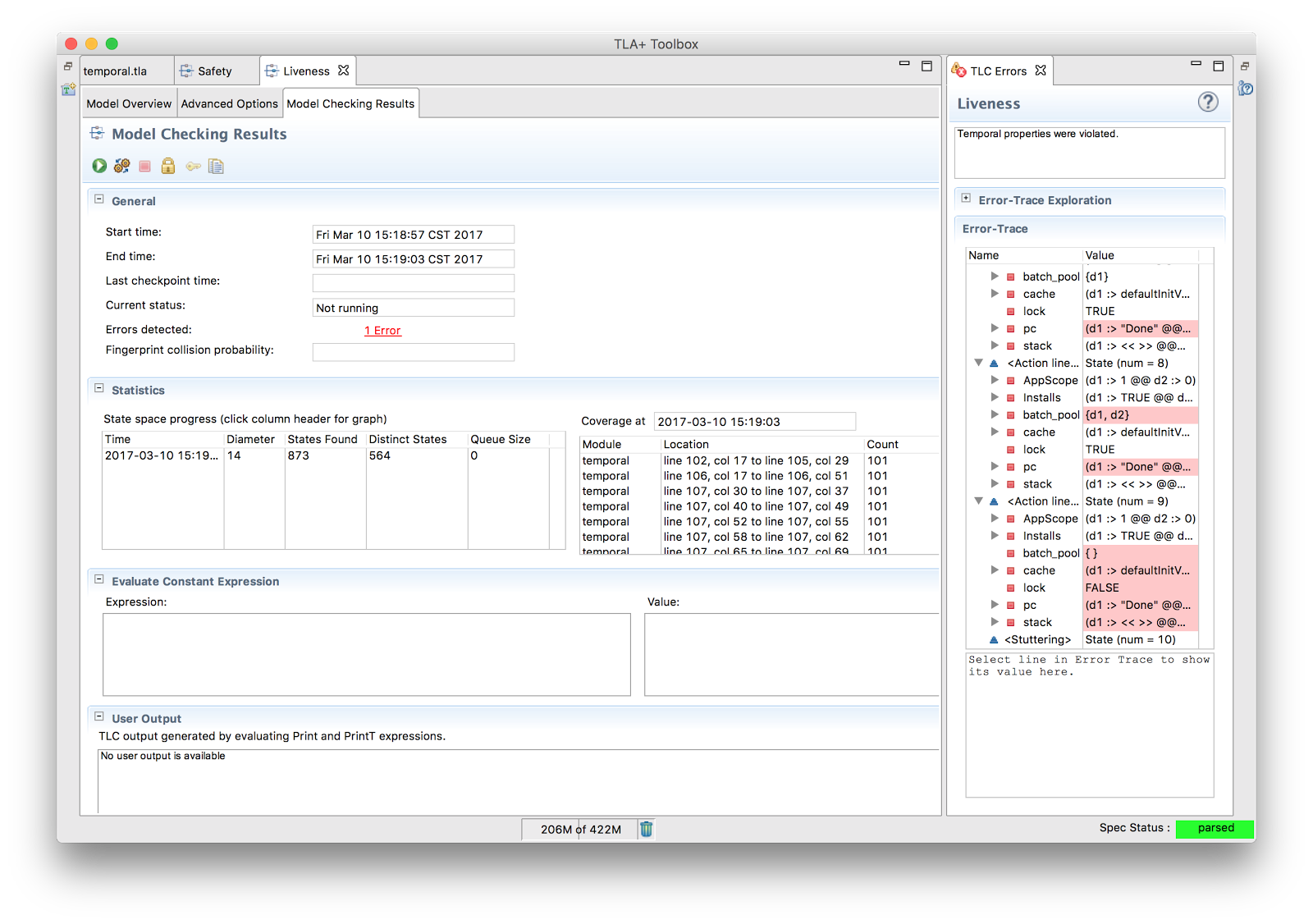Select coverage row line 106, col 17

pos(759,476)
